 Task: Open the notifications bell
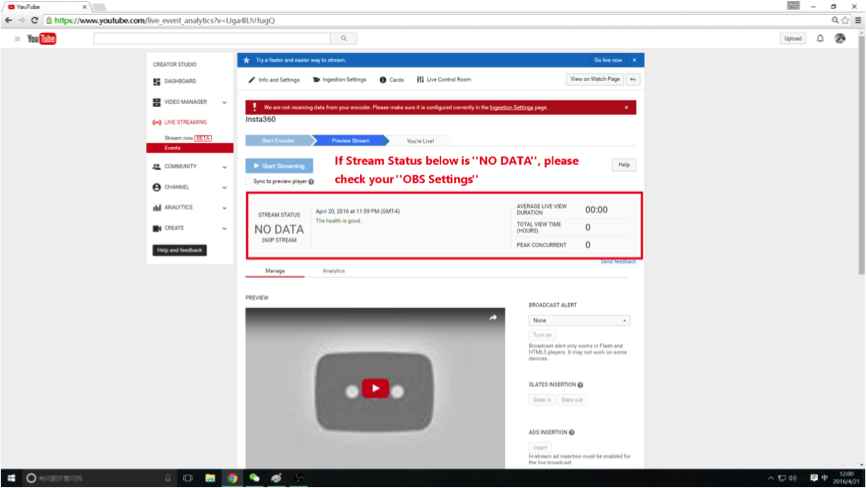[x=820, y=38]
